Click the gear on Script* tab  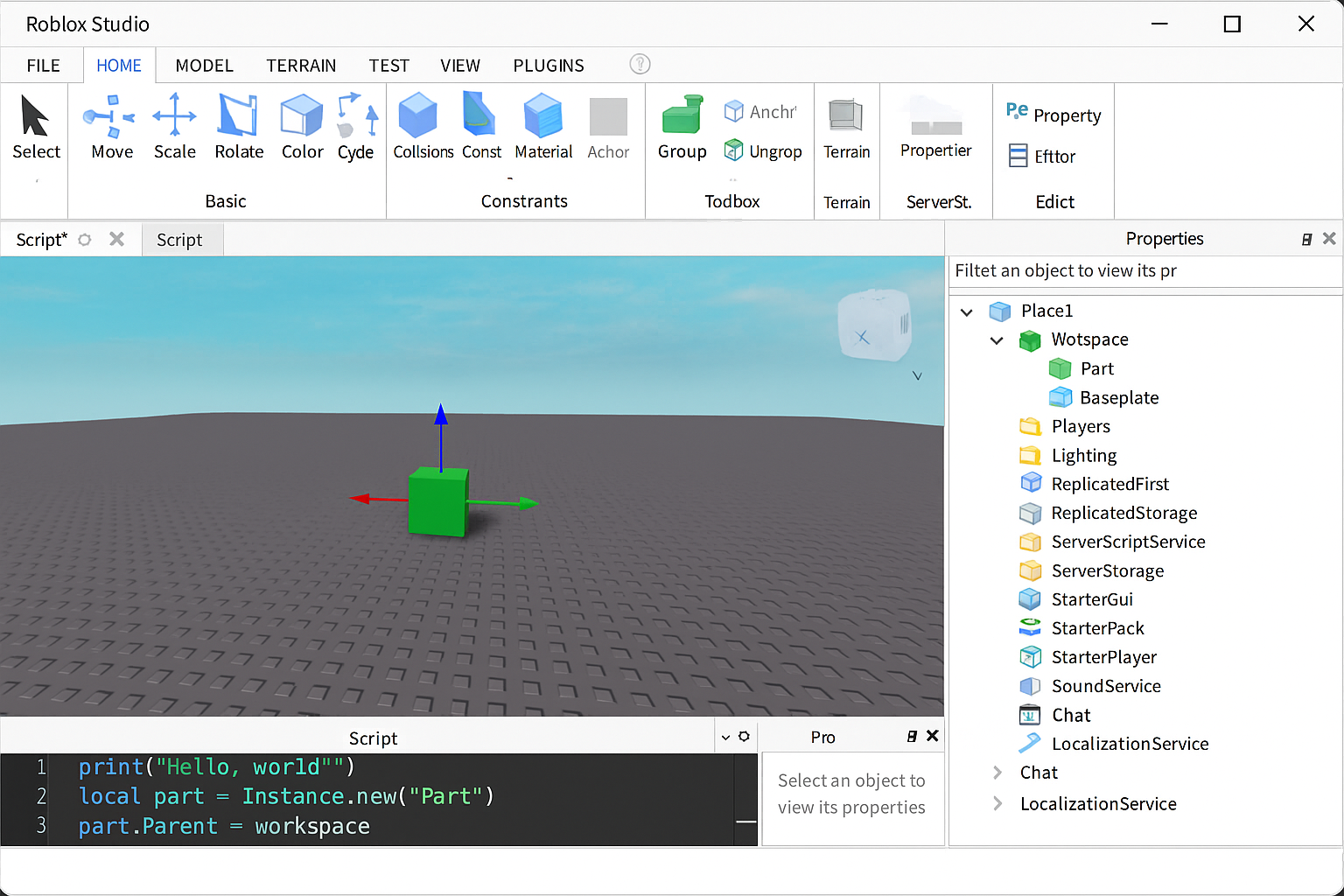[85, 239]
